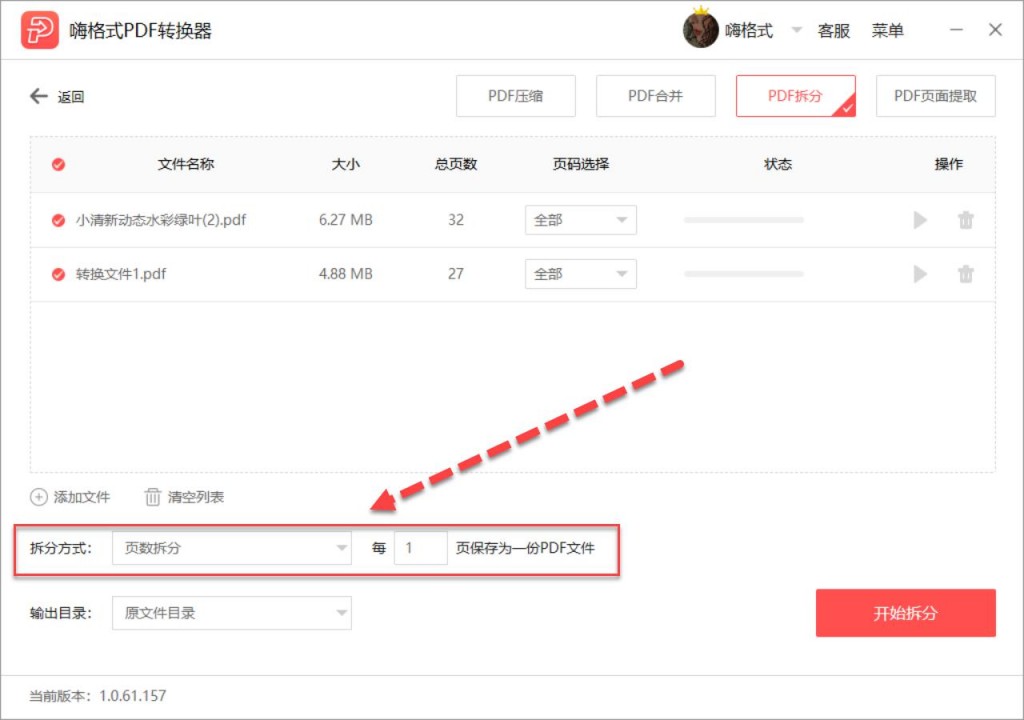Click the 返回 text link
The width and height of the screenshot is (1024, 720).
pos(71,97)
